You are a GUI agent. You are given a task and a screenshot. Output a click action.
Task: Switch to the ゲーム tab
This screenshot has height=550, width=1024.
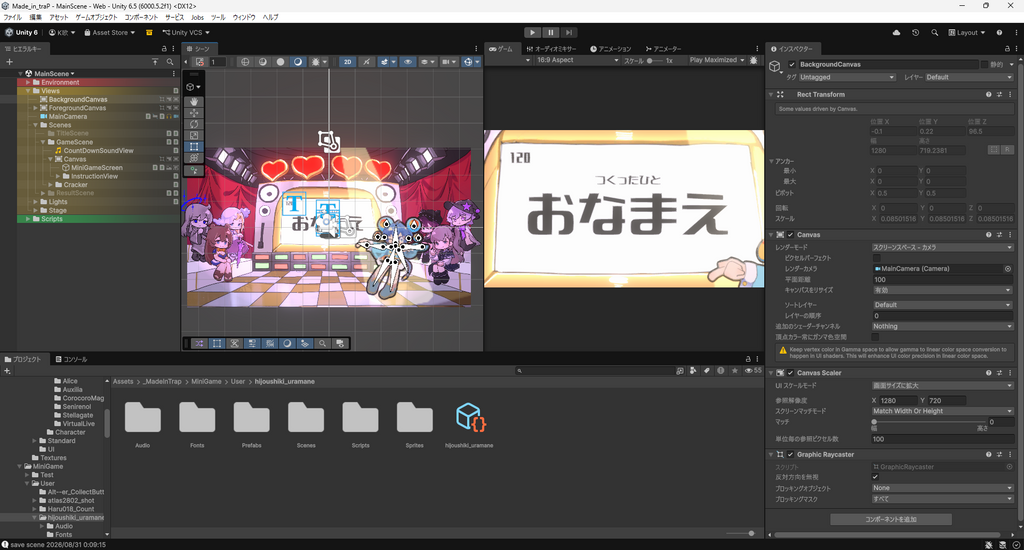[501, 49]
